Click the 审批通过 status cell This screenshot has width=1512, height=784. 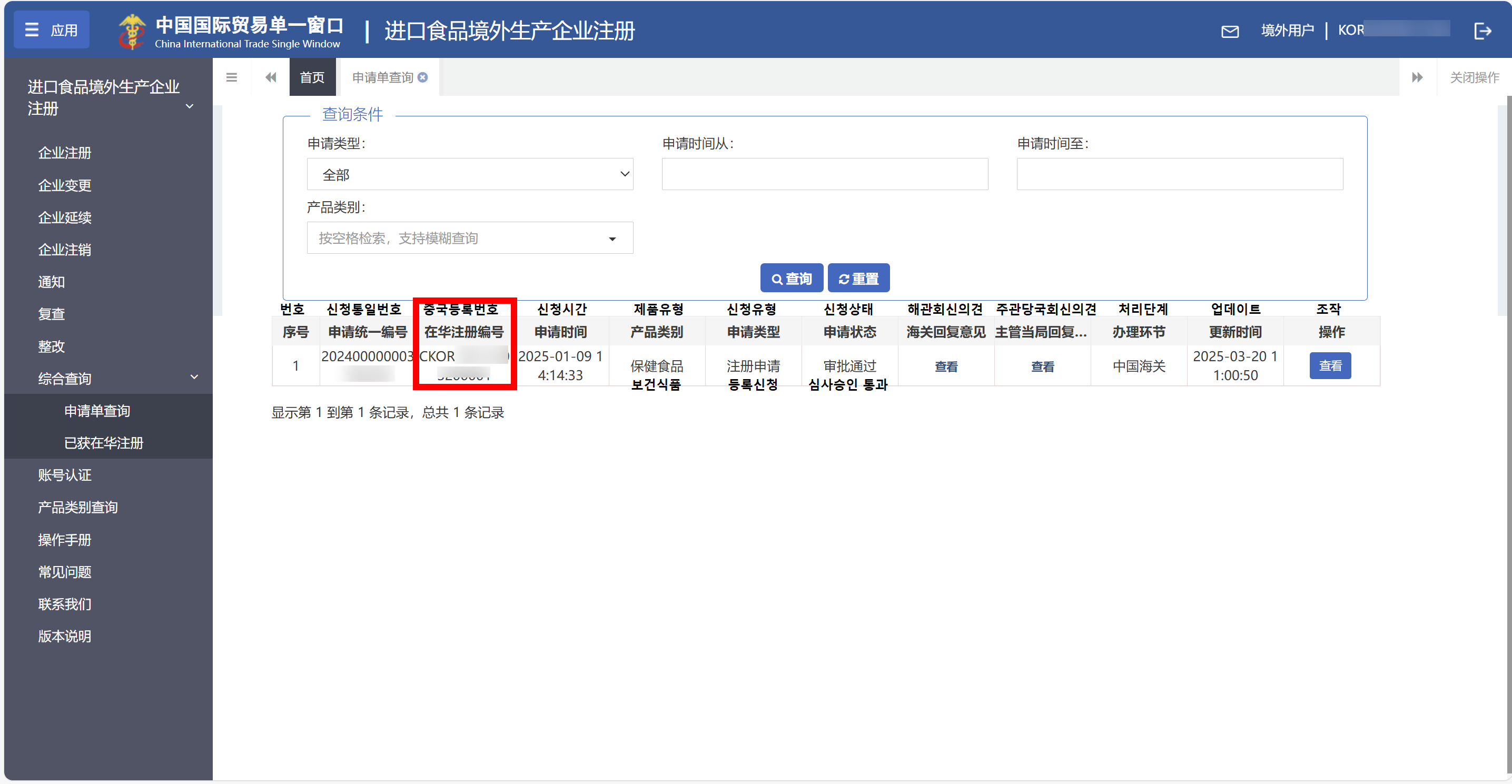(x=849, y=366)
